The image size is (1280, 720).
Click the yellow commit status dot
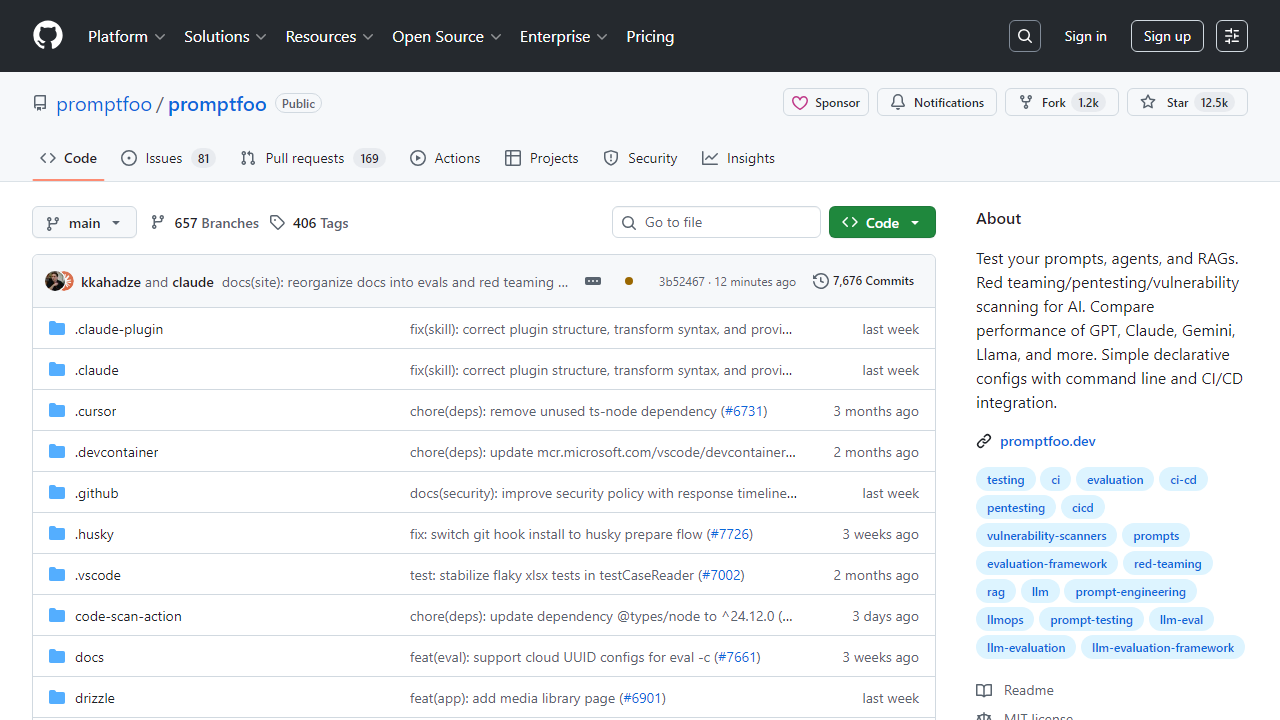coord(628,281)
